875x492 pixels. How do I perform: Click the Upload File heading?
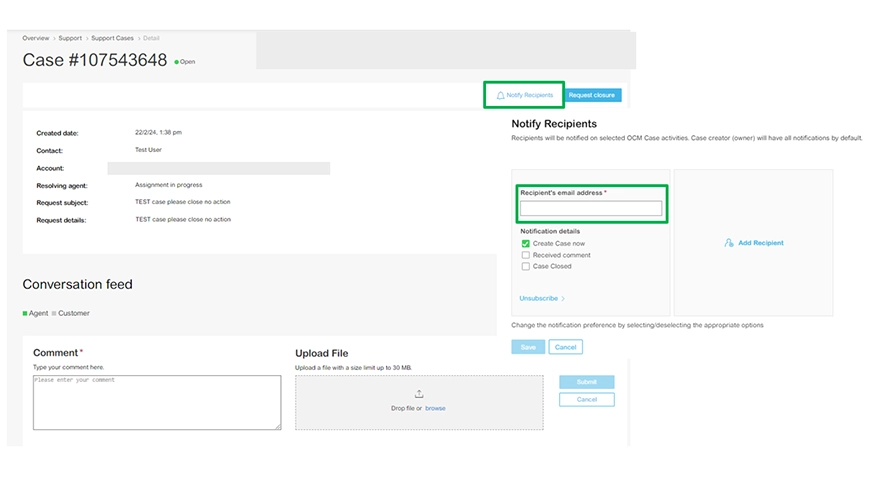click(321, 354)
